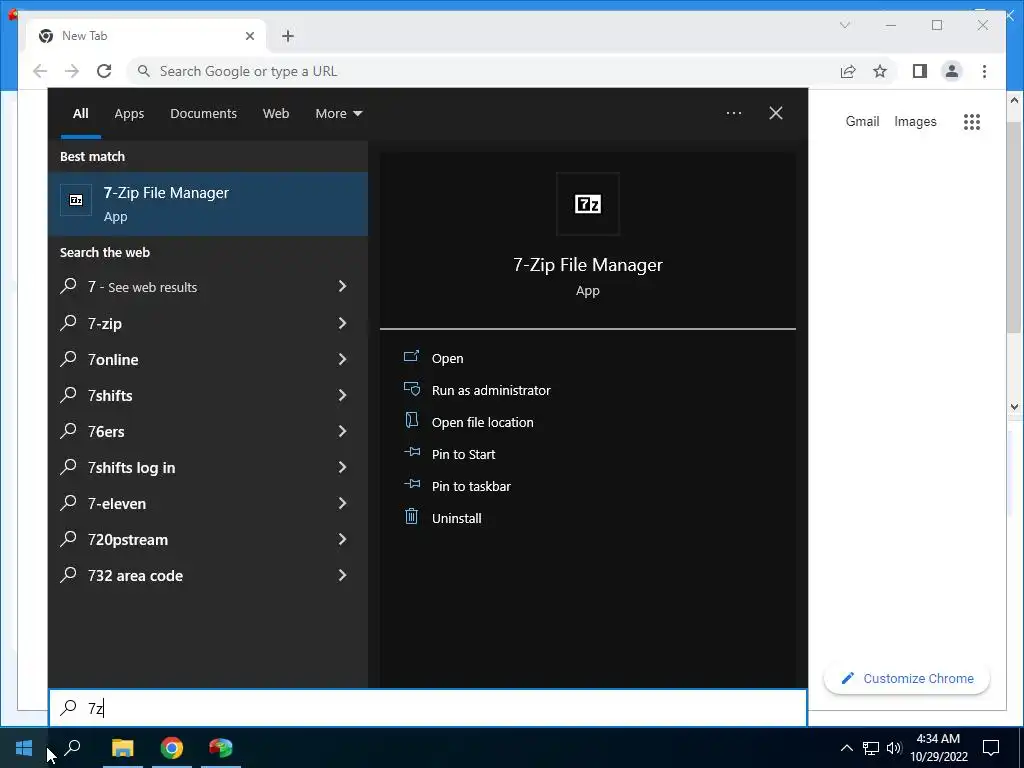Switch to the Web search tab
This screenshot has height=768, width=1024.
click(276, 114)
